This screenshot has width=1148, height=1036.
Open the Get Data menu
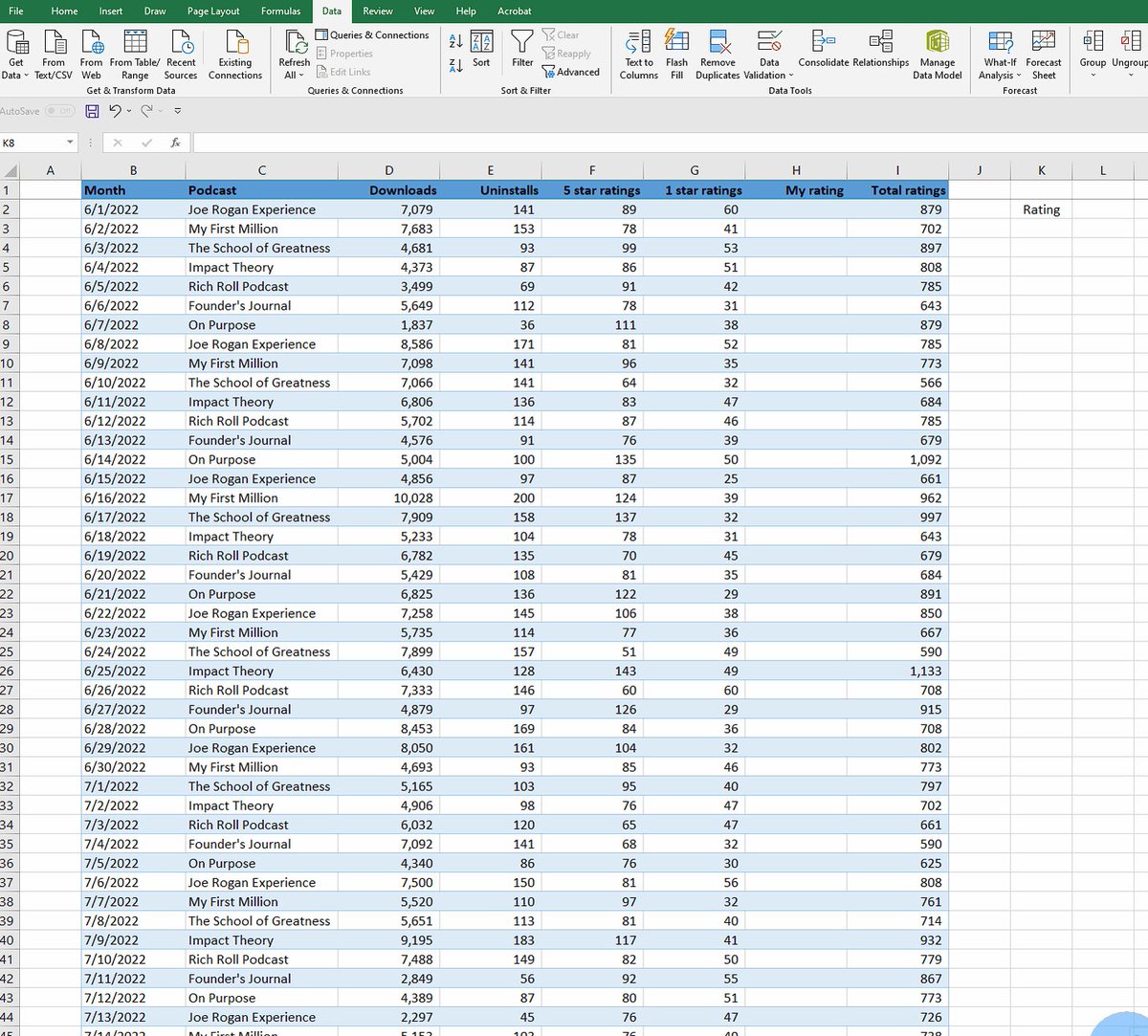pos(16,55)
